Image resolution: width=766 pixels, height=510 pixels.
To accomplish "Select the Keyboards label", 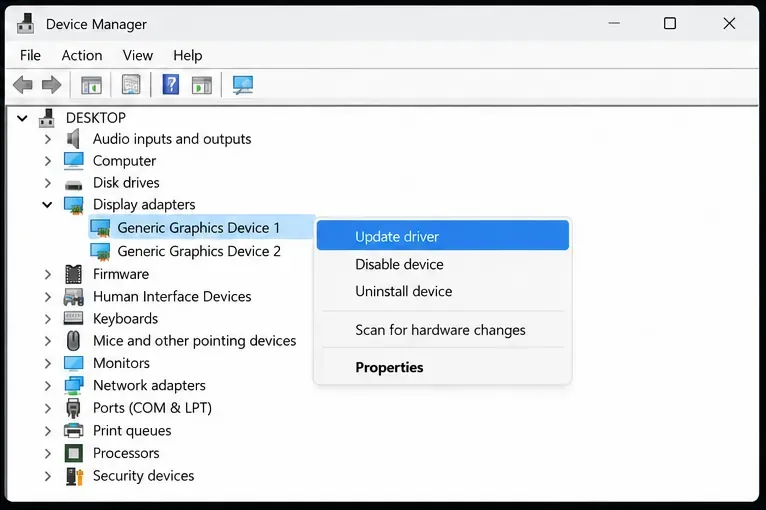I will 126,319.
